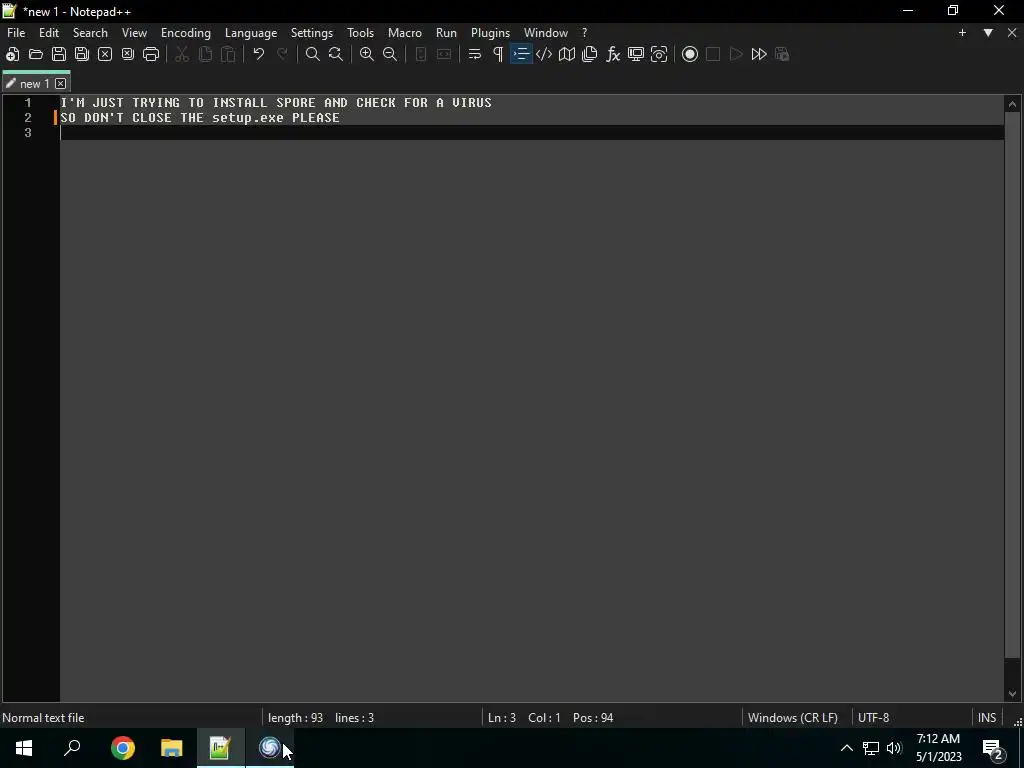Undo the last edit via toolbar
Screen dimensions: 1024x768
coord(259,54)
